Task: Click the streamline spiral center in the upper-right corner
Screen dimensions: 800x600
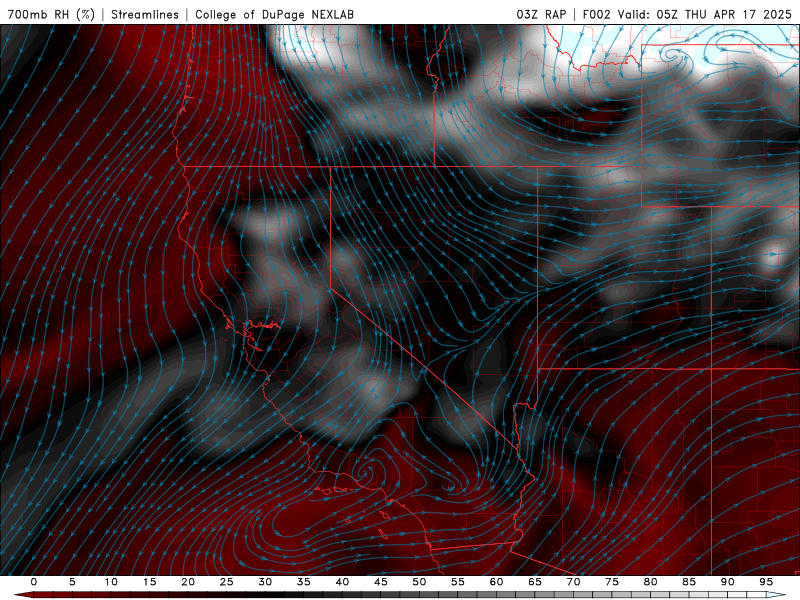Action: tap(672, 53)
